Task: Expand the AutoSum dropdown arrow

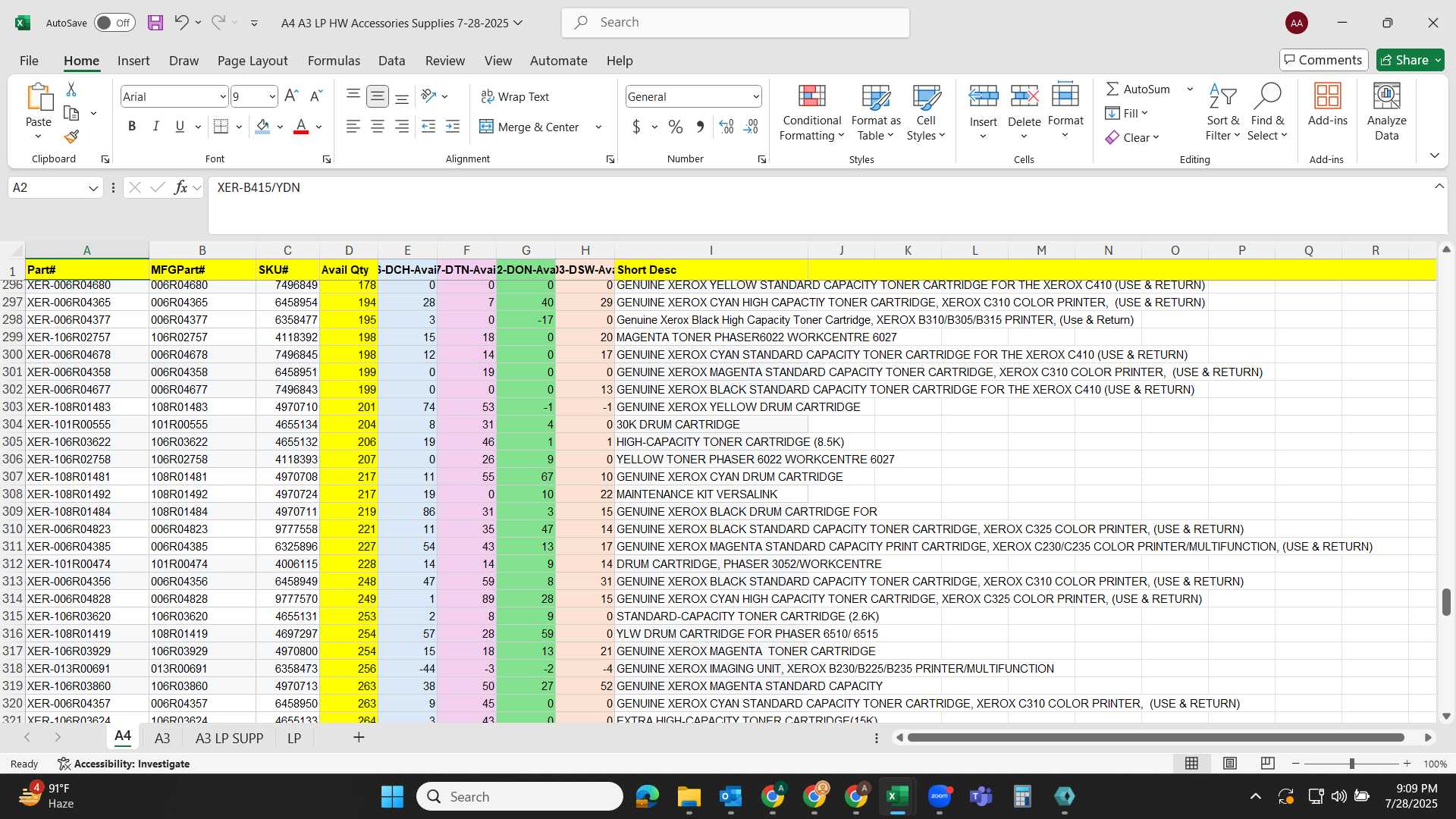Action: click(1190, 89)
